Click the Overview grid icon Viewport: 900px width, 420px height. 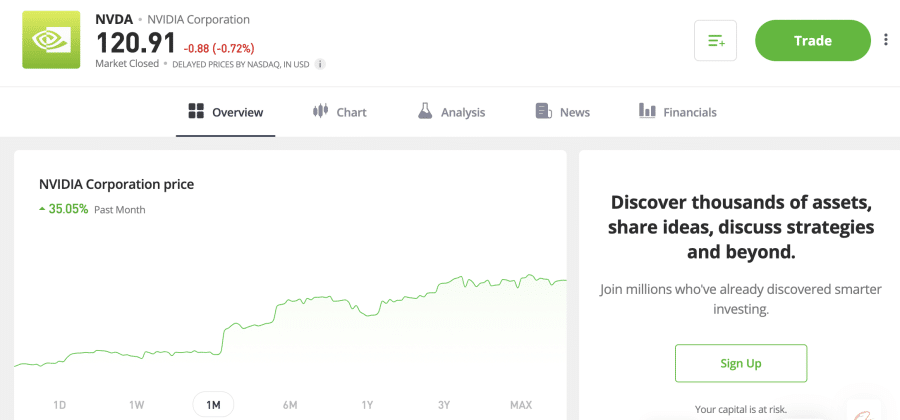coord(196,111)
